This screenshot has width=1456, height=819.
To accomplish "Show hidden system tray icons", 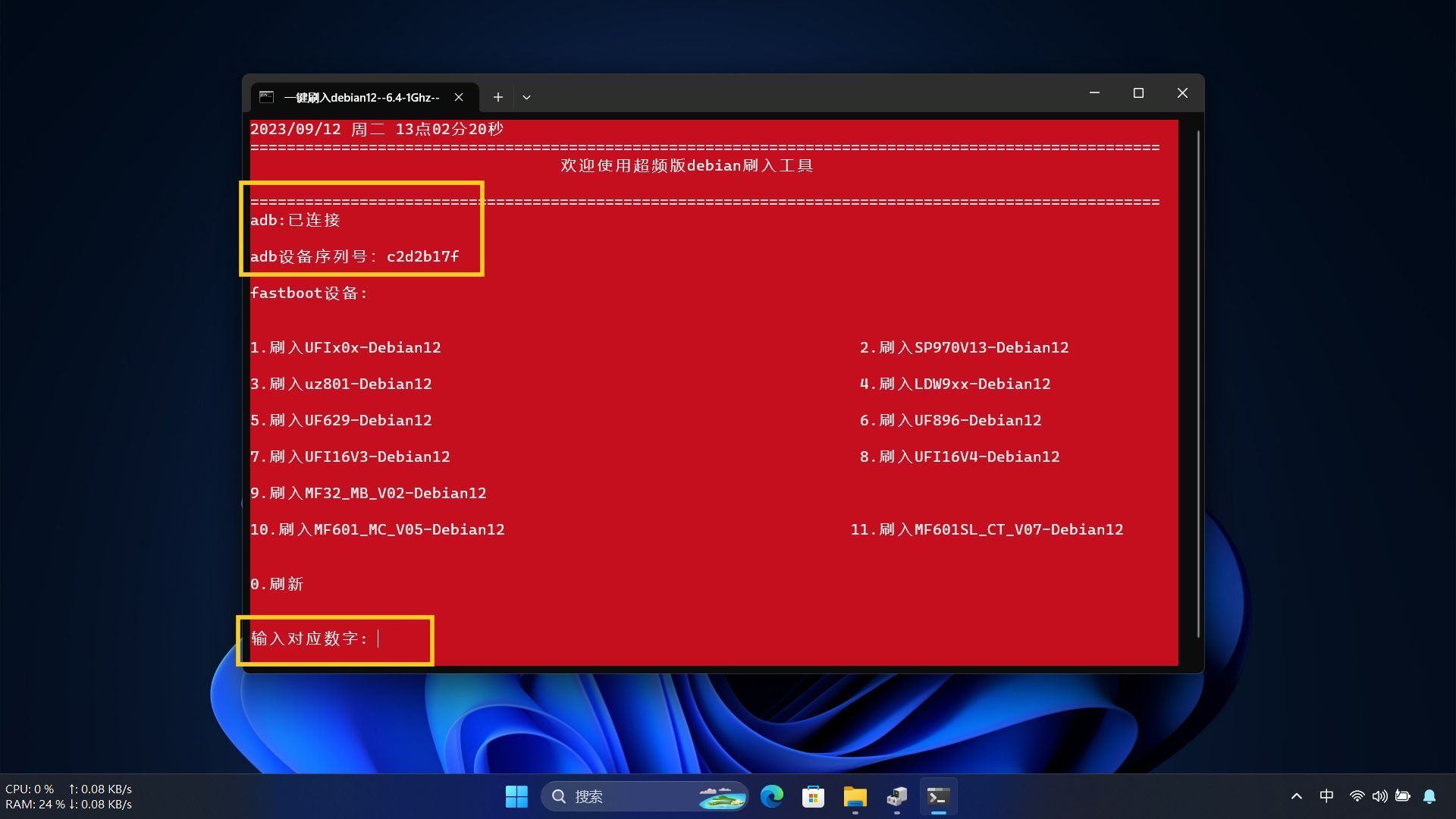I will (x=1296, y=796).
